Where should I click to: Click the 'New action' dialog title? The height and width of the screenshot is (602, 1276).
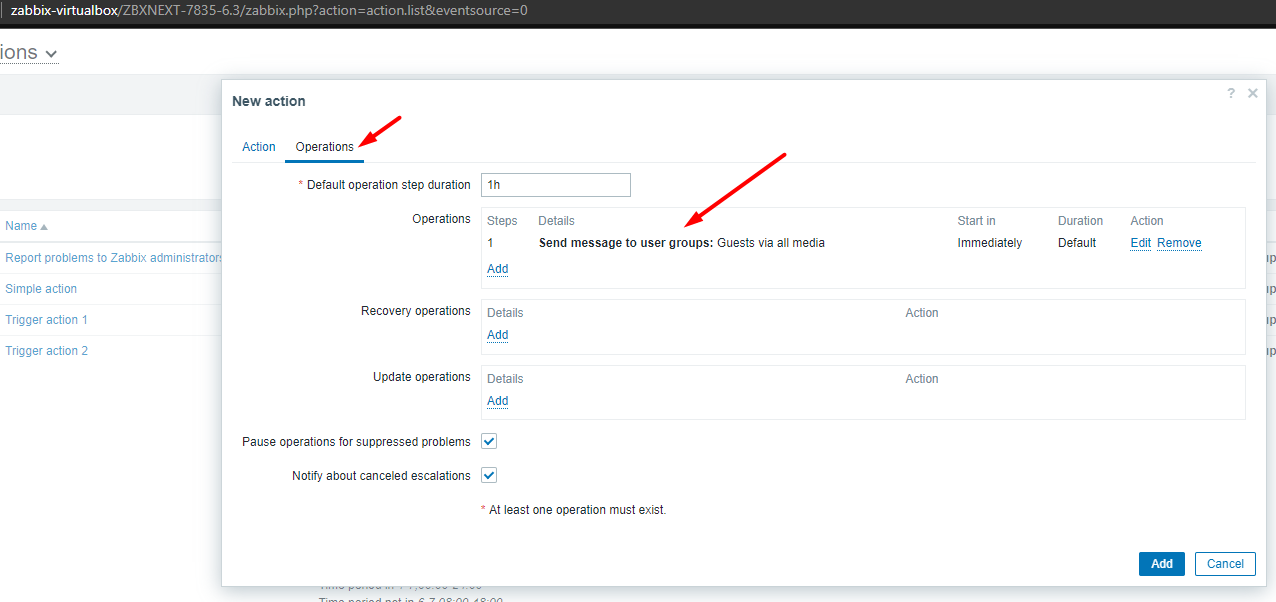269,101
